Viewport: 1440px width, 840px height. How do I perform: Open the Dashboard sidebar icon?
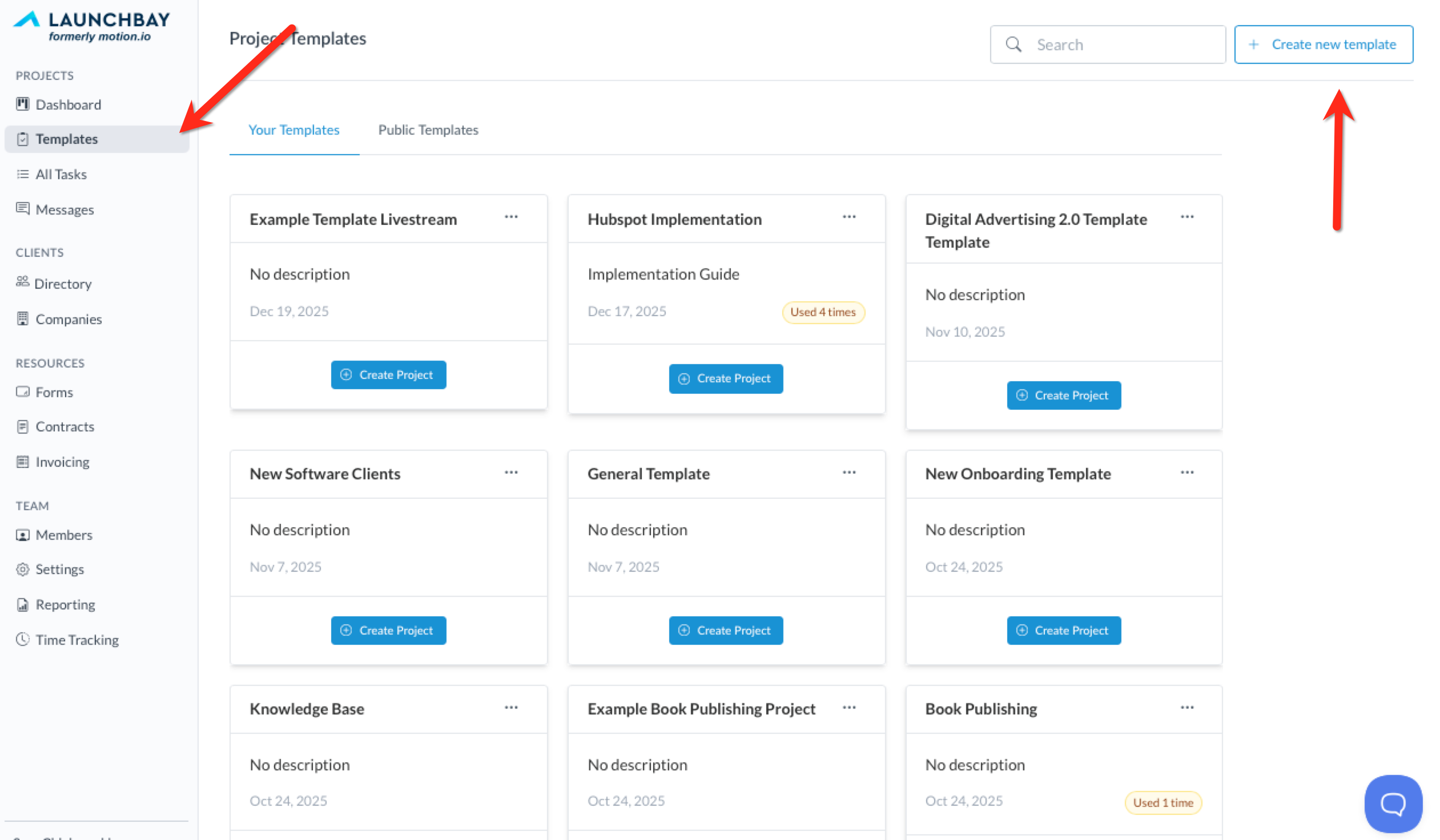[x=22, y=104]
